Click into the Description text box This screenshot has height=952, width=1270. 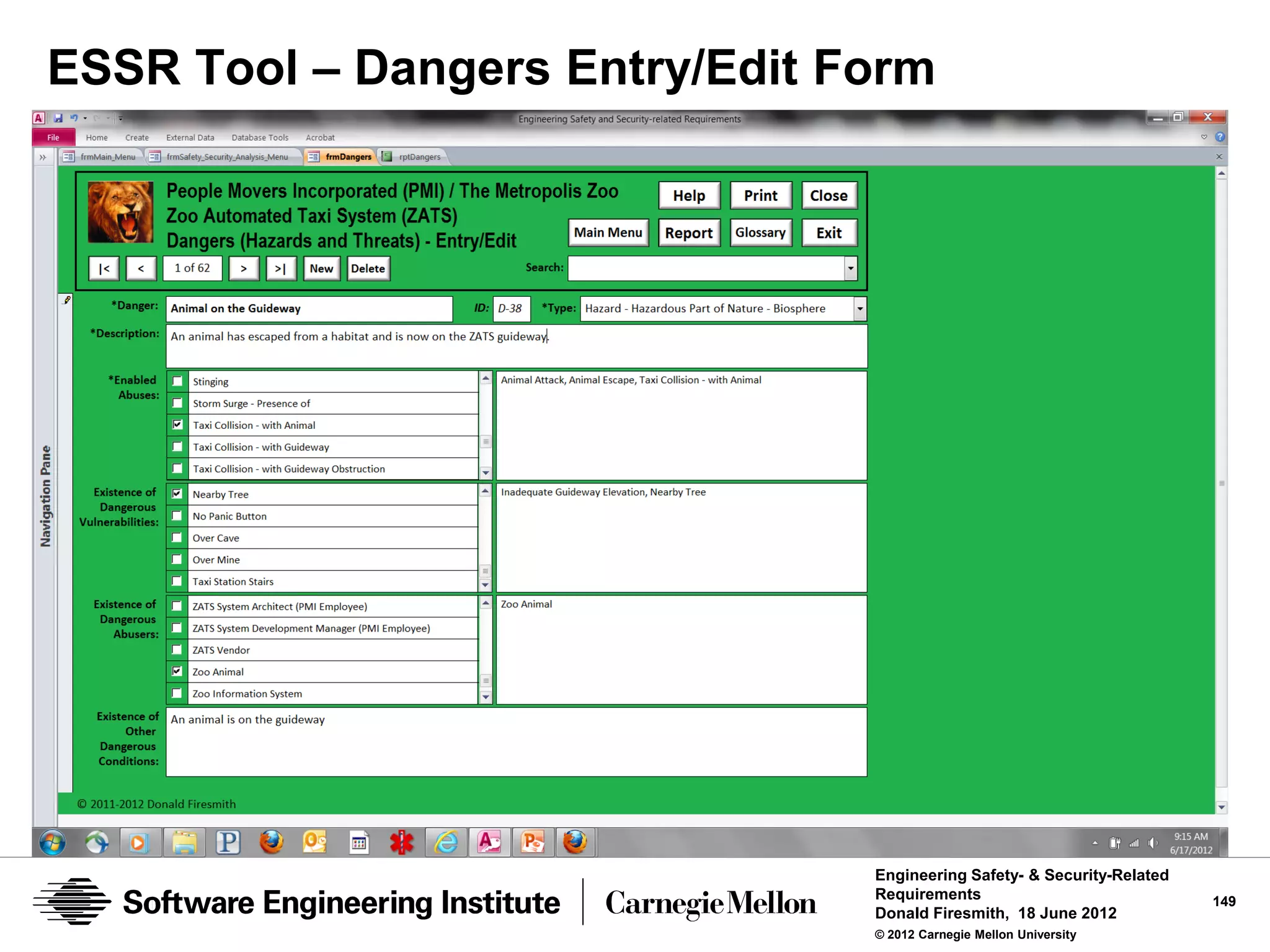click(517, 346)
